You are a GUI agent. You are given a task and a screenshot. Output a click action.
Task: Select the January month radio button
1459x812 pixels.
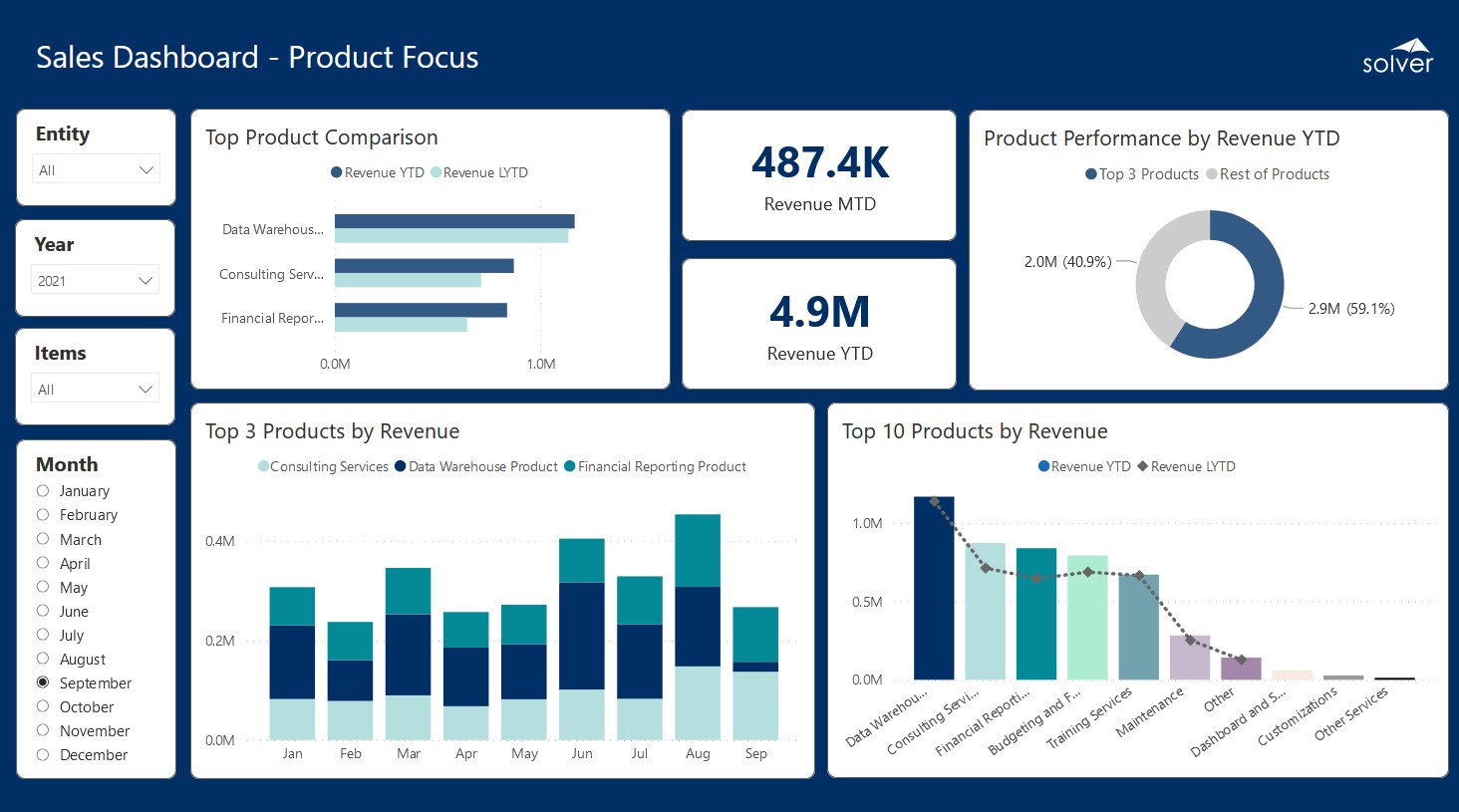click(x=43, y=490)
